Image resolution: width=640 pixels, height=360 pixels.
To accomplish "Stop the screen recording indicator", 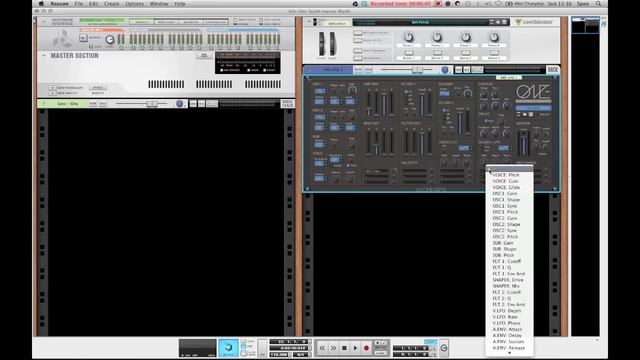I will coord(438,4).
